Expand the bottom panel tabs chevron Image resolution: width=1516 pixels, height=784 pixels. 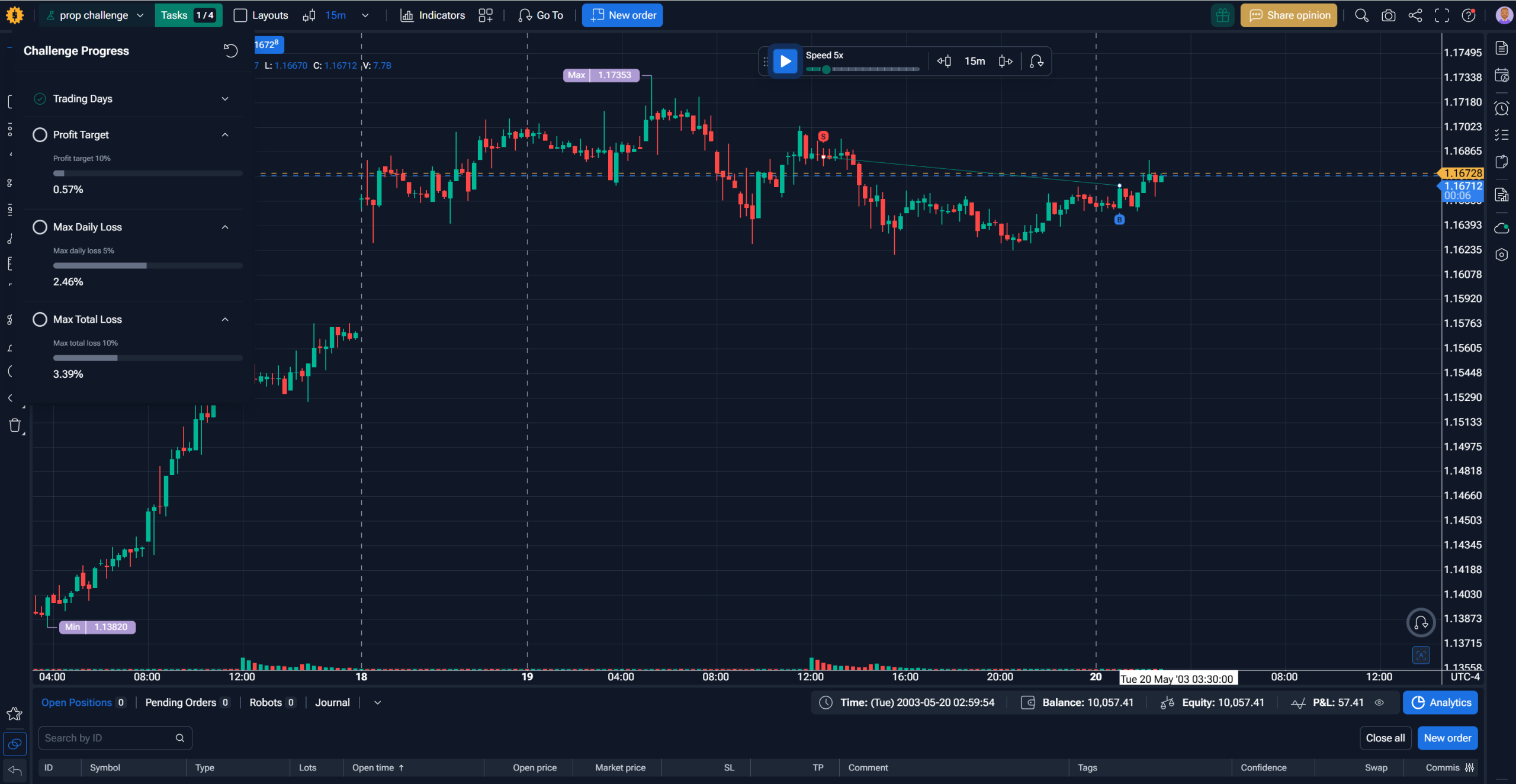pos(377,703)
